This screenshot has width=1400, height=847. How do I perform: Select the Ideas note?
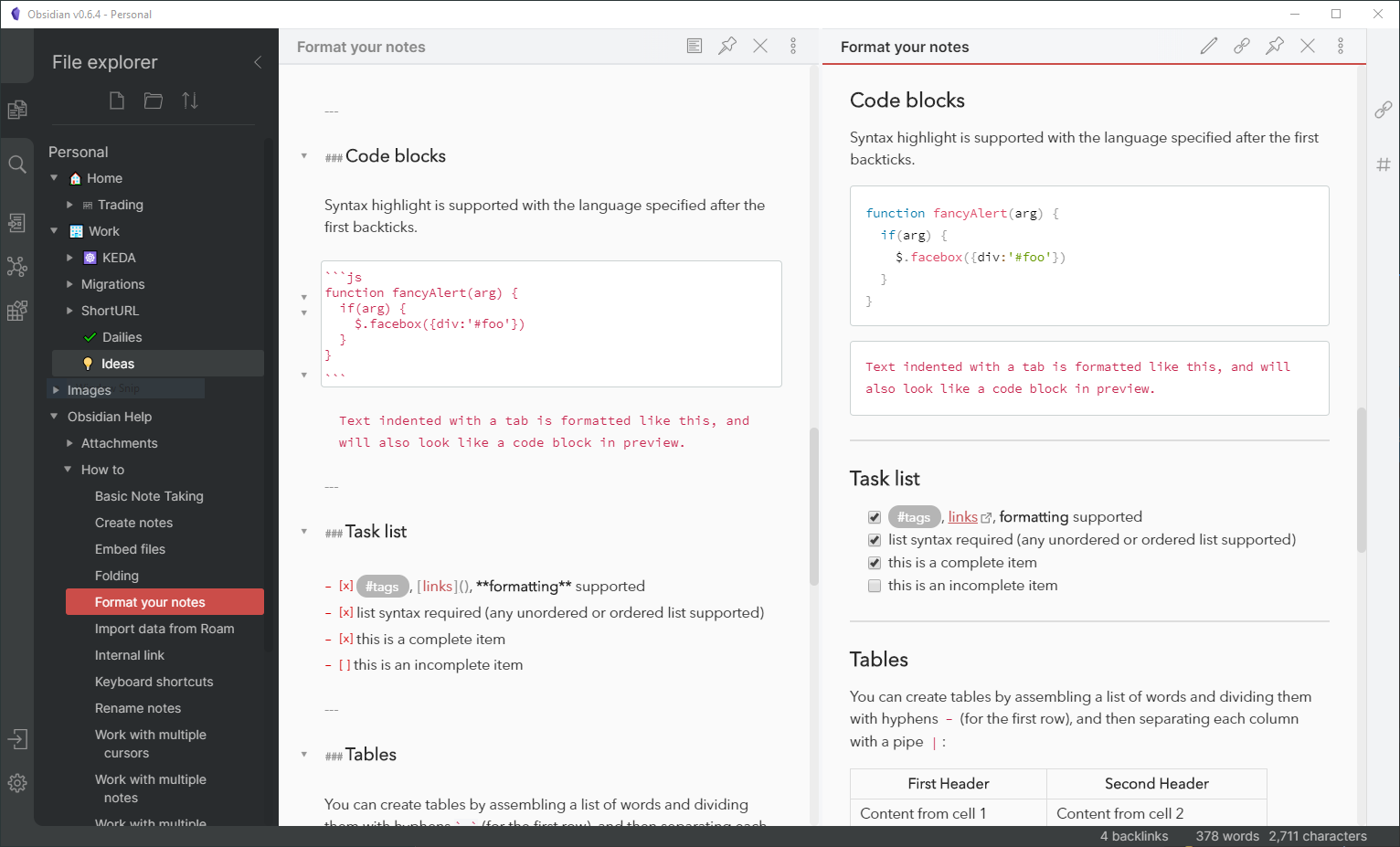pyautogui.click(x=157, y=364)
